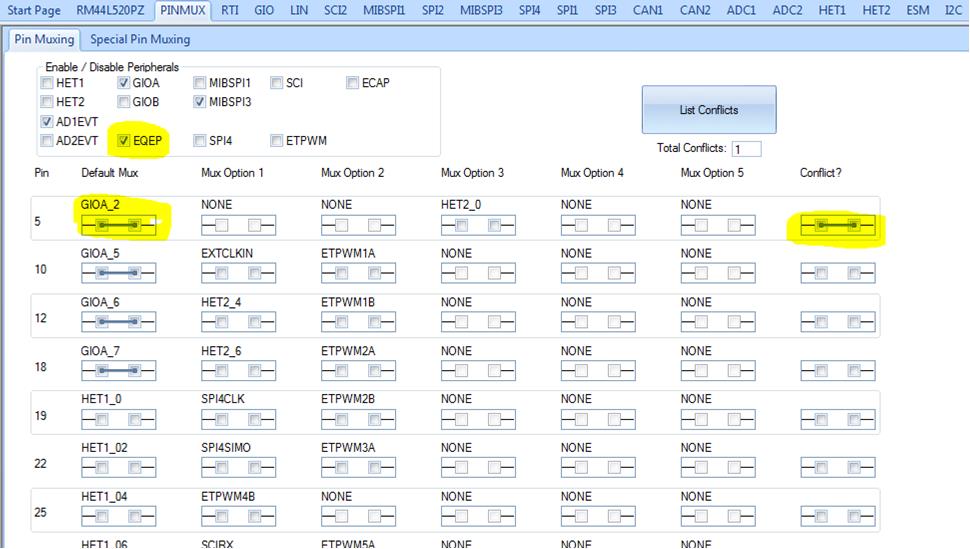
Task: Open the RM44L520PZ tab
Action: (110, 11)
